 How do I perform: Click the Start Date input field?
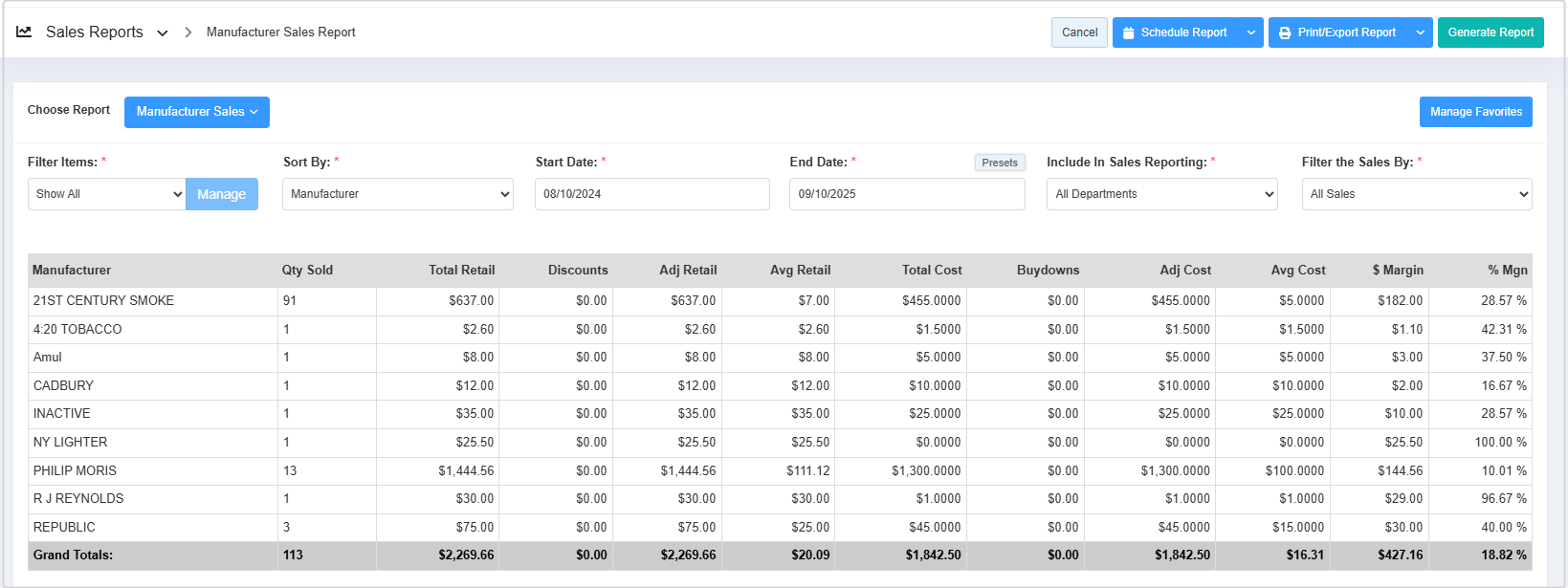651,194
